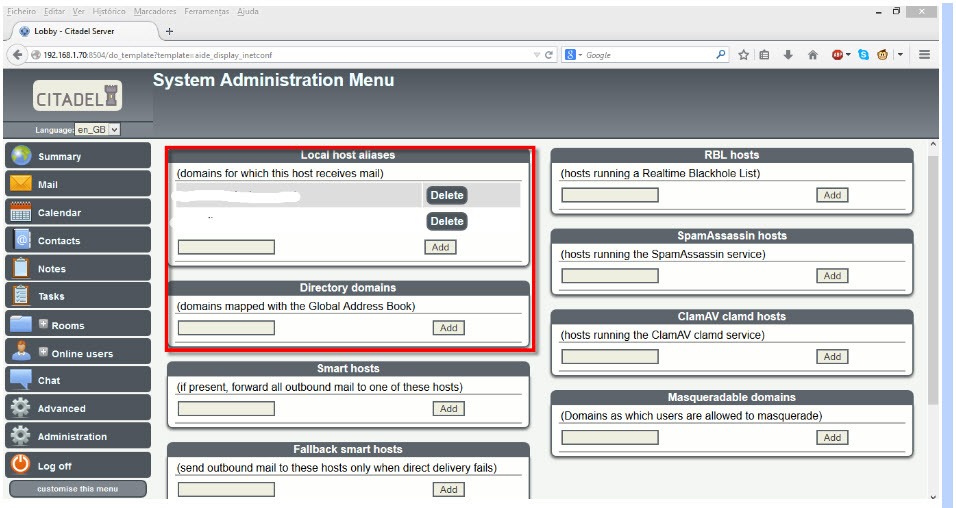Image resolution: width=956 pixels, height=508 pixels.
Task: Click customise this menu button
Action: 78,489
